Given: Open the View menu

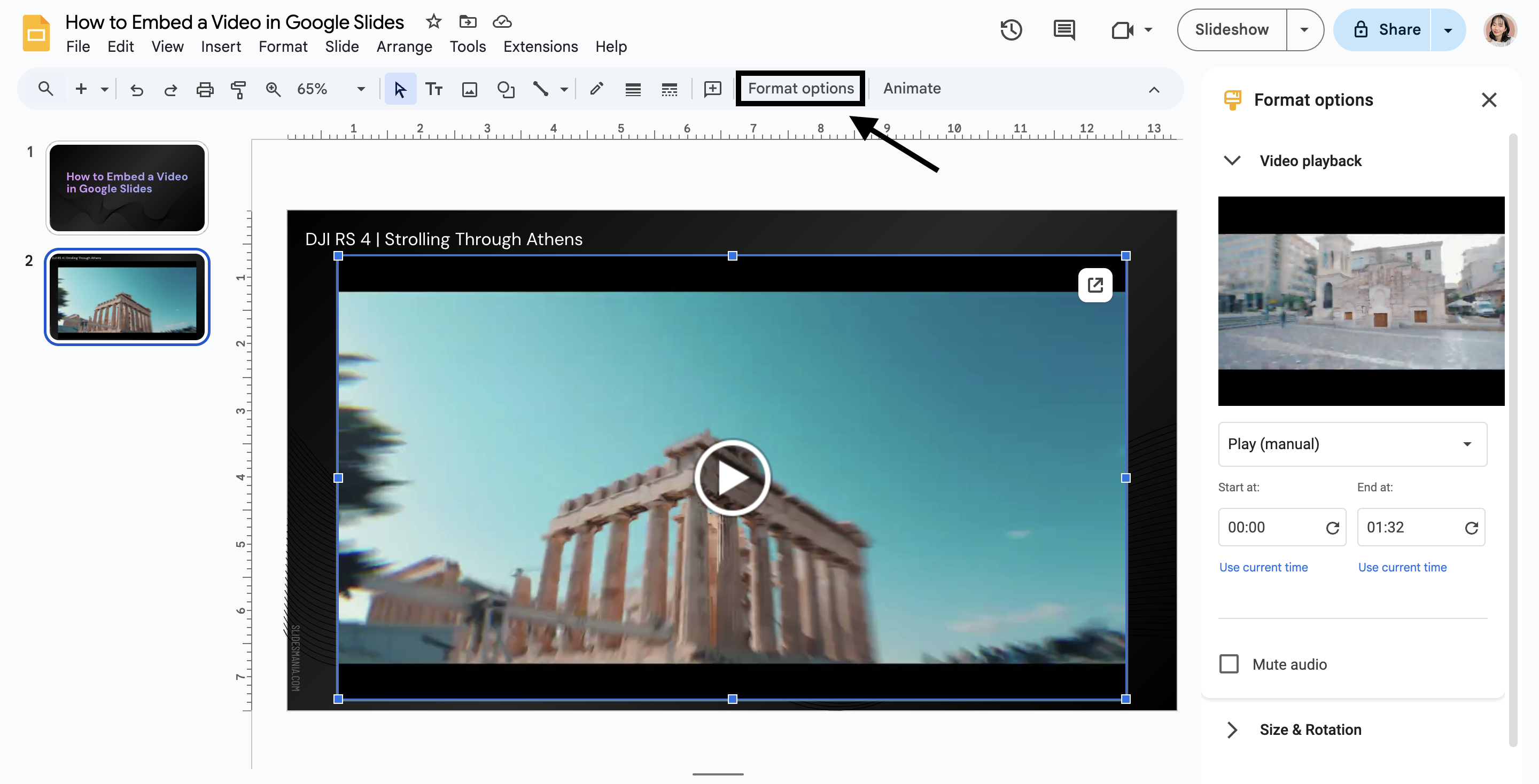Looking at the screenshot, I should pos(167,46).
